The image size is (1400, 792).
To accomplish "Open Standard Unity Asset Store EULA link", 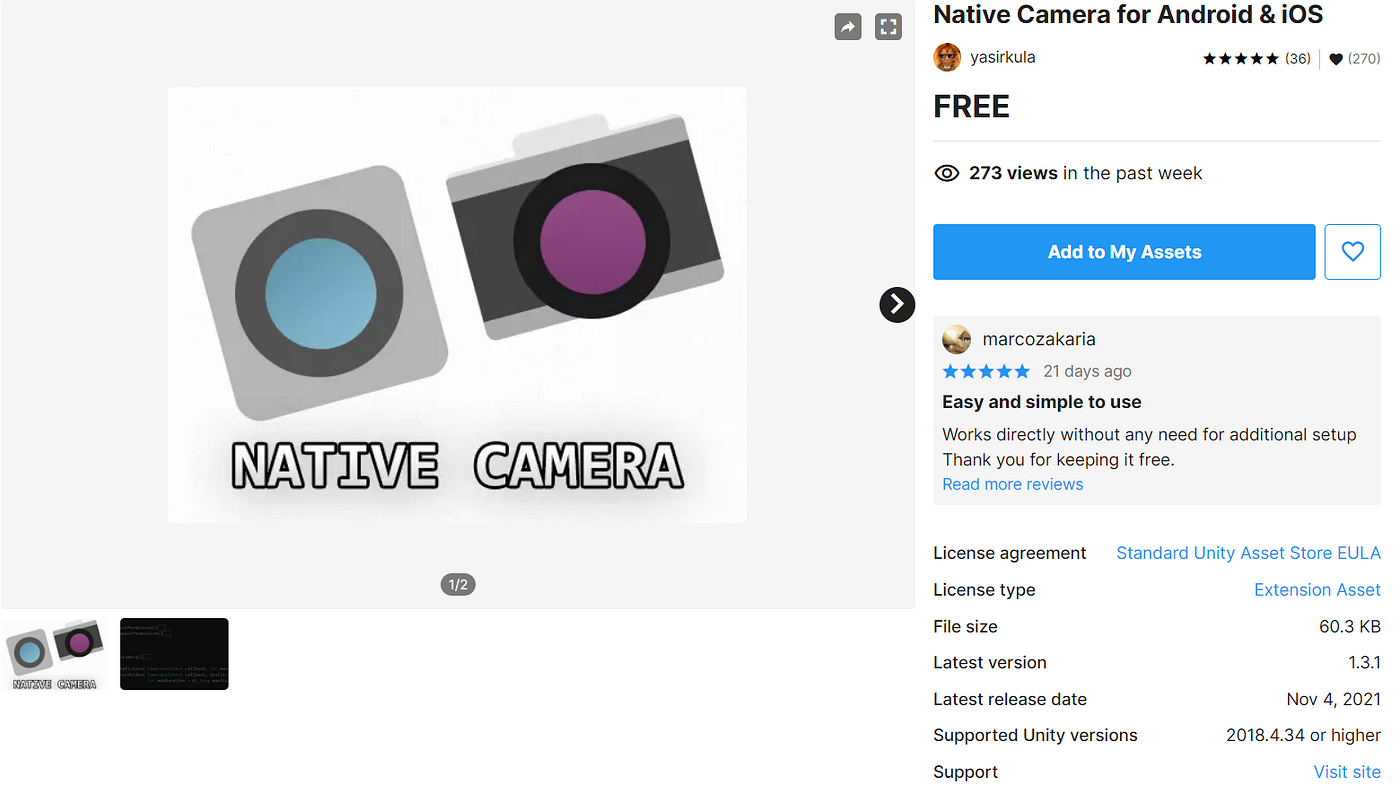I will point(1248,553).
